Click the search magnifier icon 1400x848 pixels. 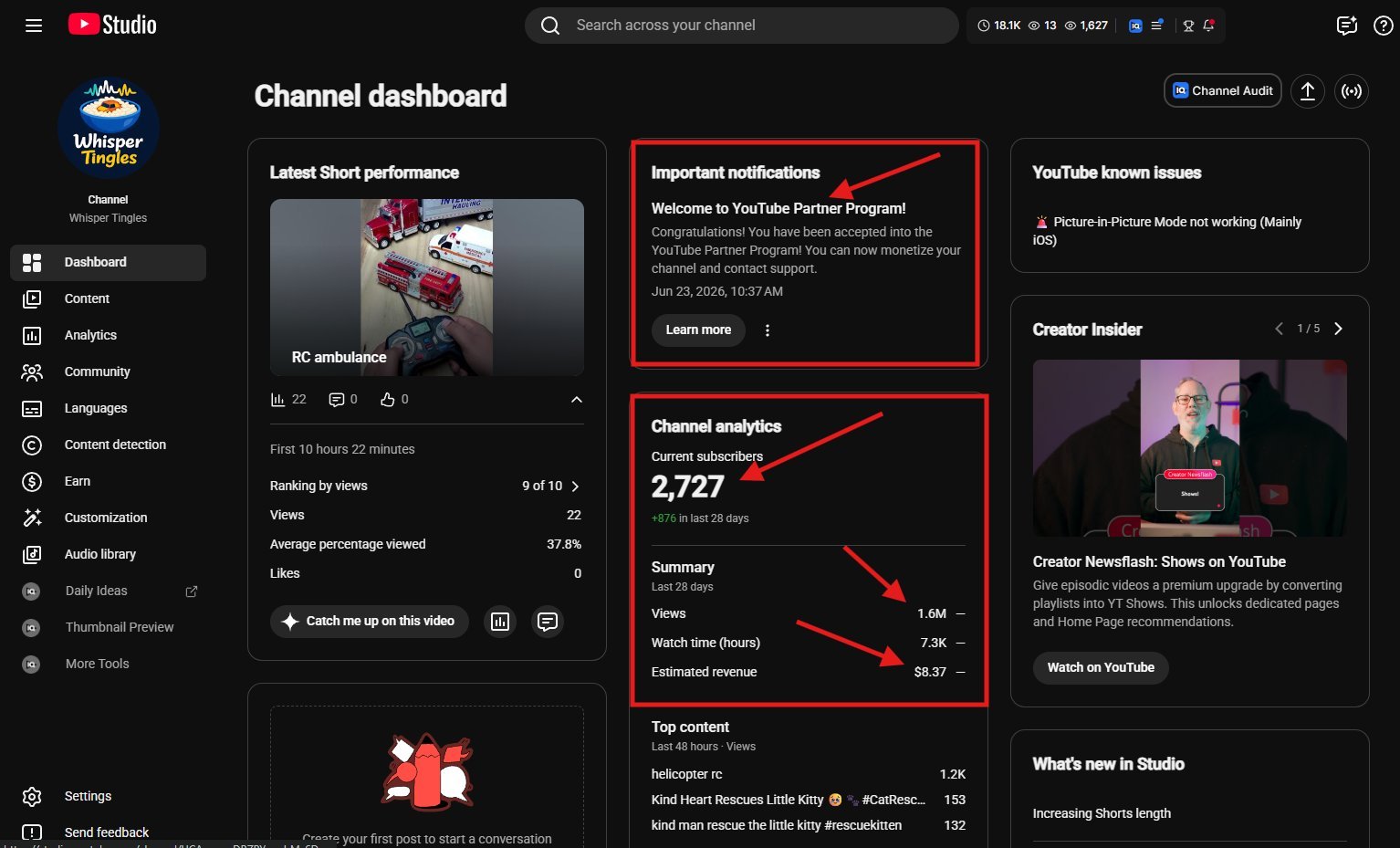549,26
